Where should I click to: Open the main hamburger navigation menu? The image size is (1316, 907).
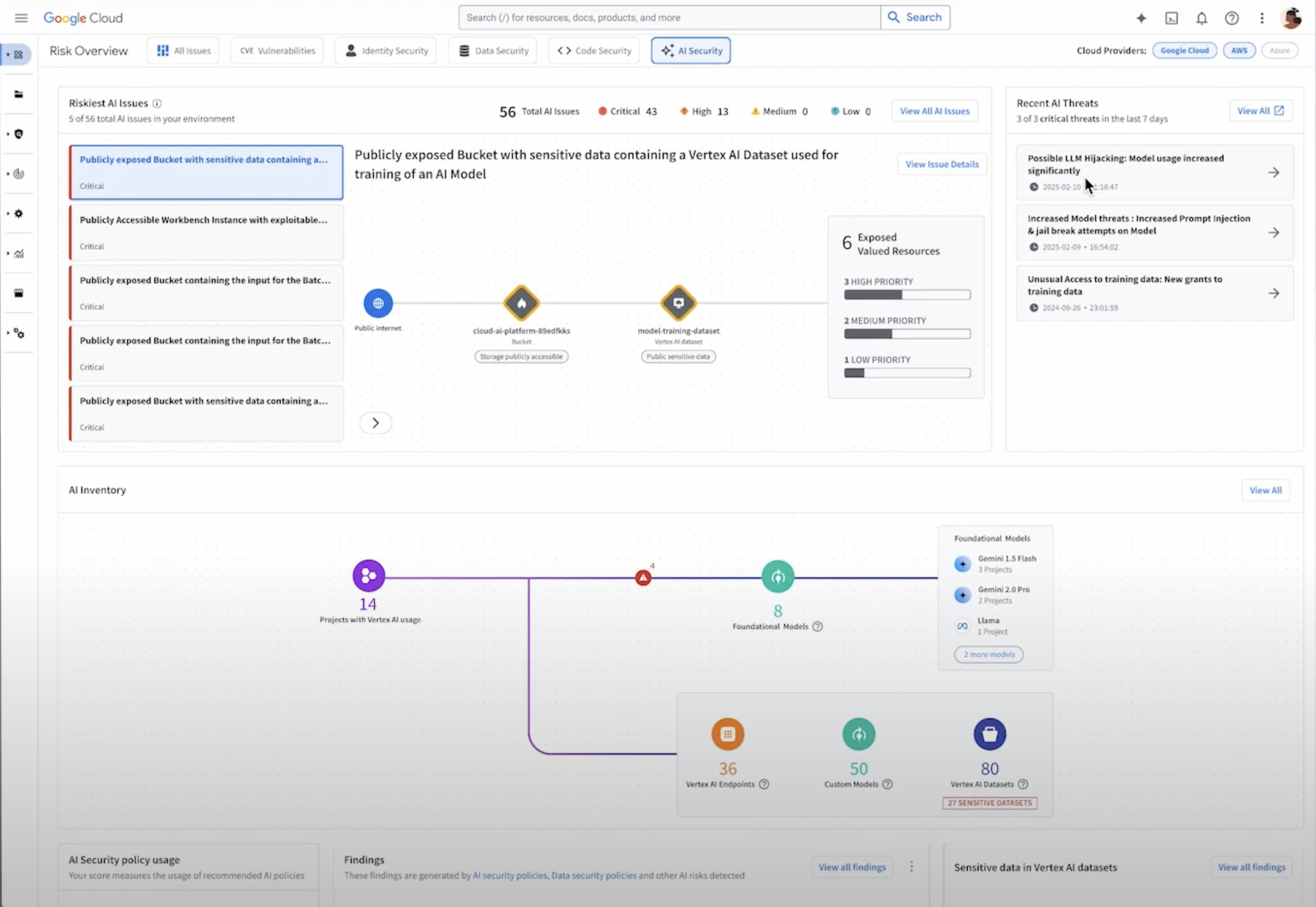(x=21, y=18)
